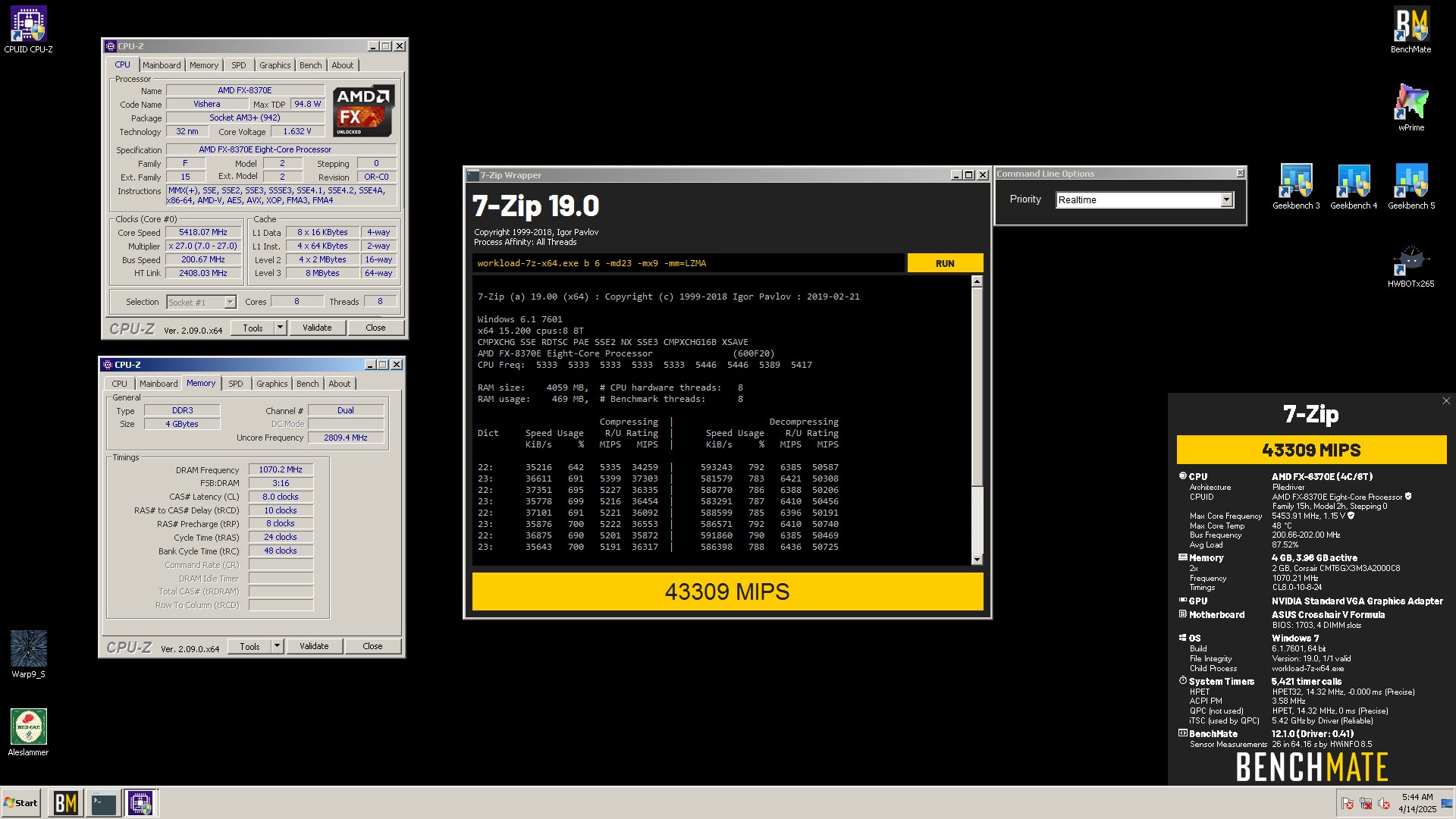Click the Uncore Frequency 2809.4 MHz value
The width and height of the screenshot is (1456, 819).
(345, 438)
